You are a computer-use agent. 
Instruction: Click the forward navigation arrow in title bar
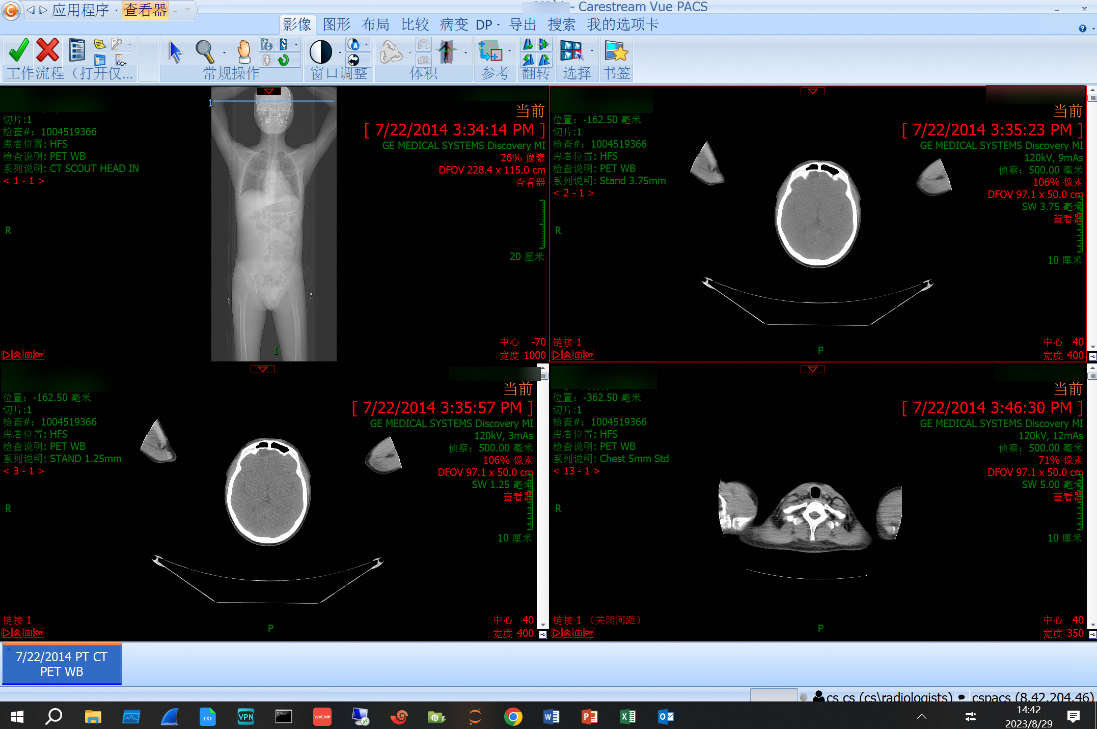point(43,10)
